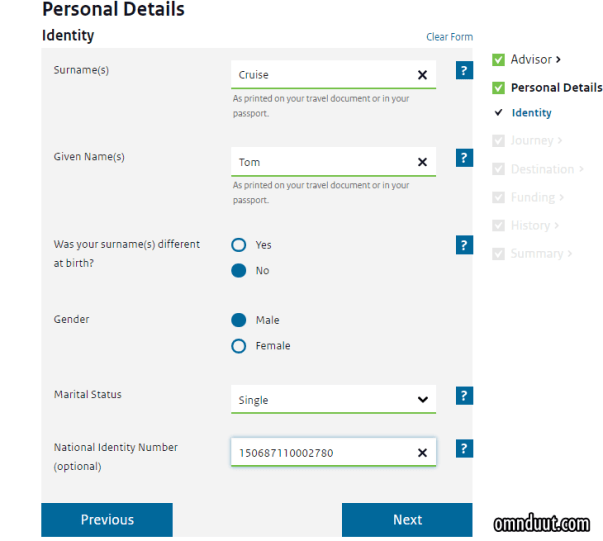Select Yes for surname different at birth
The height and width of the screenshot is (541, 603).
[239, 245]
